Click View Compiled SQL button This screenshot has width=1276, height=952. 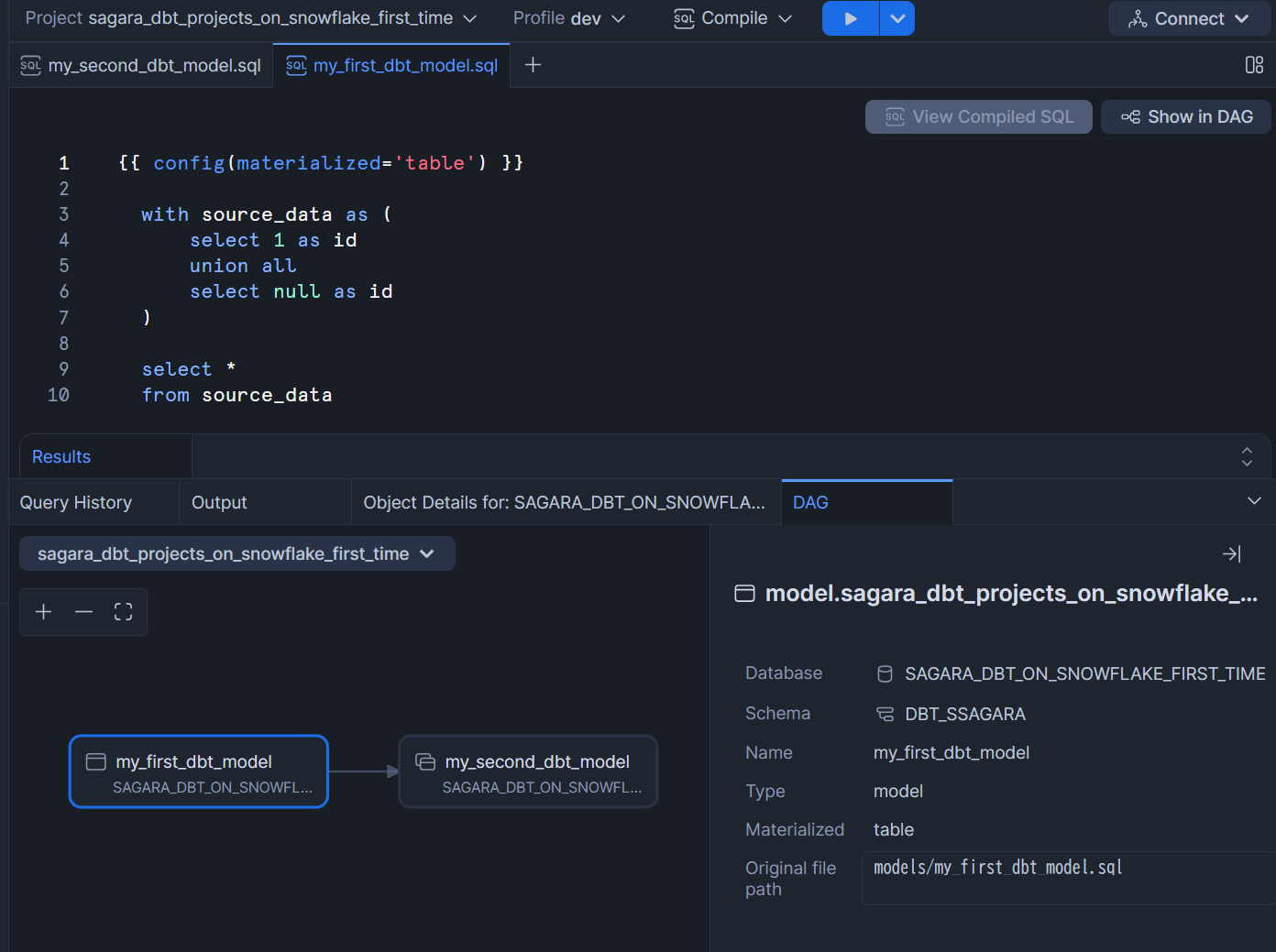pos(978,116)
